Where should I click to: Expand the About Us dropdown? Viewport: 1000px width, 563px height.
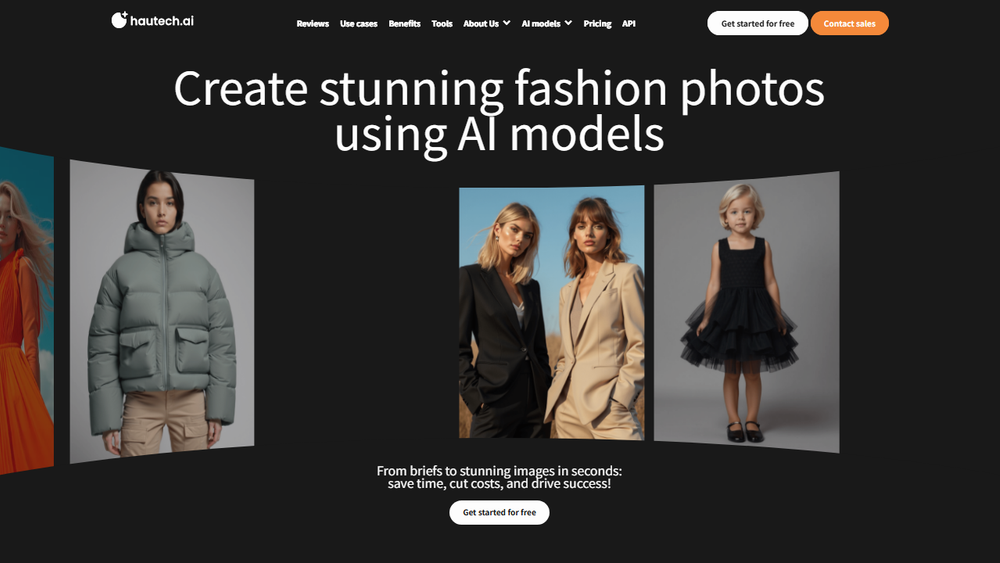[x=487, y=24]
